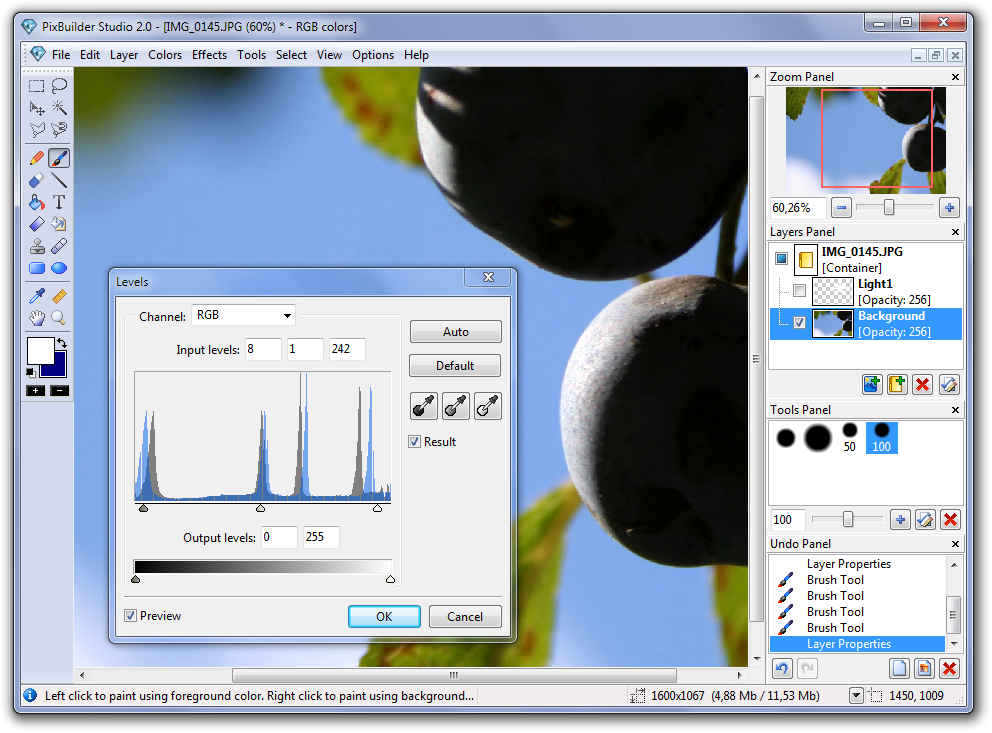Click the Undo arrow in Undo Panel
Viewport: 992px width, 733px height.
point(783,669)
